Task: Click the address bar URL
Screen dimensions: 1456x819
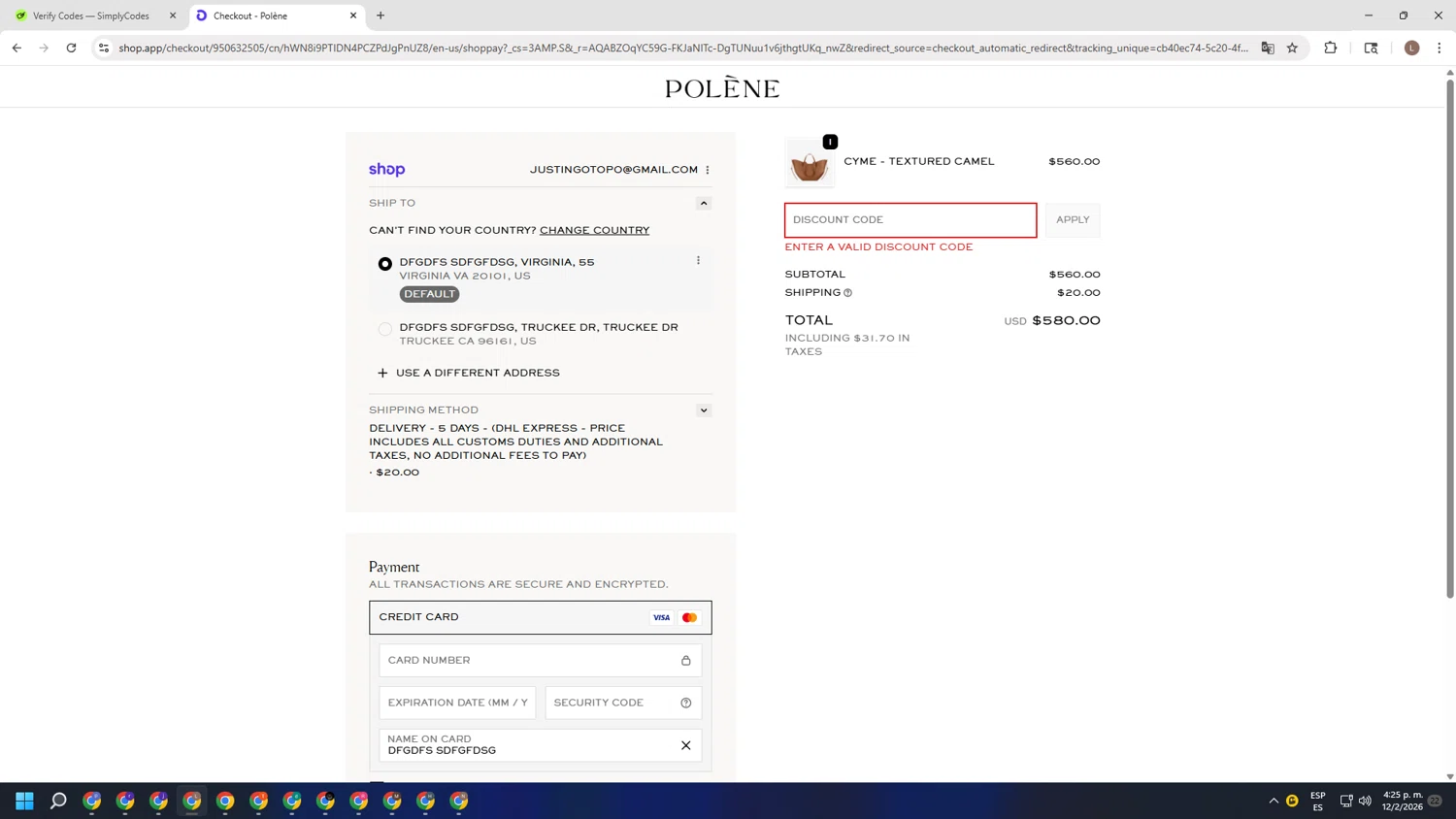Action: 682,48
